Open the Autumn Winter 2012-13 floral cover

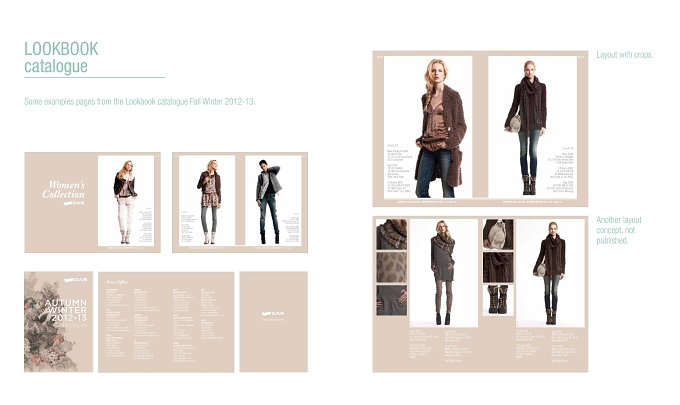[x=59, y=322]
